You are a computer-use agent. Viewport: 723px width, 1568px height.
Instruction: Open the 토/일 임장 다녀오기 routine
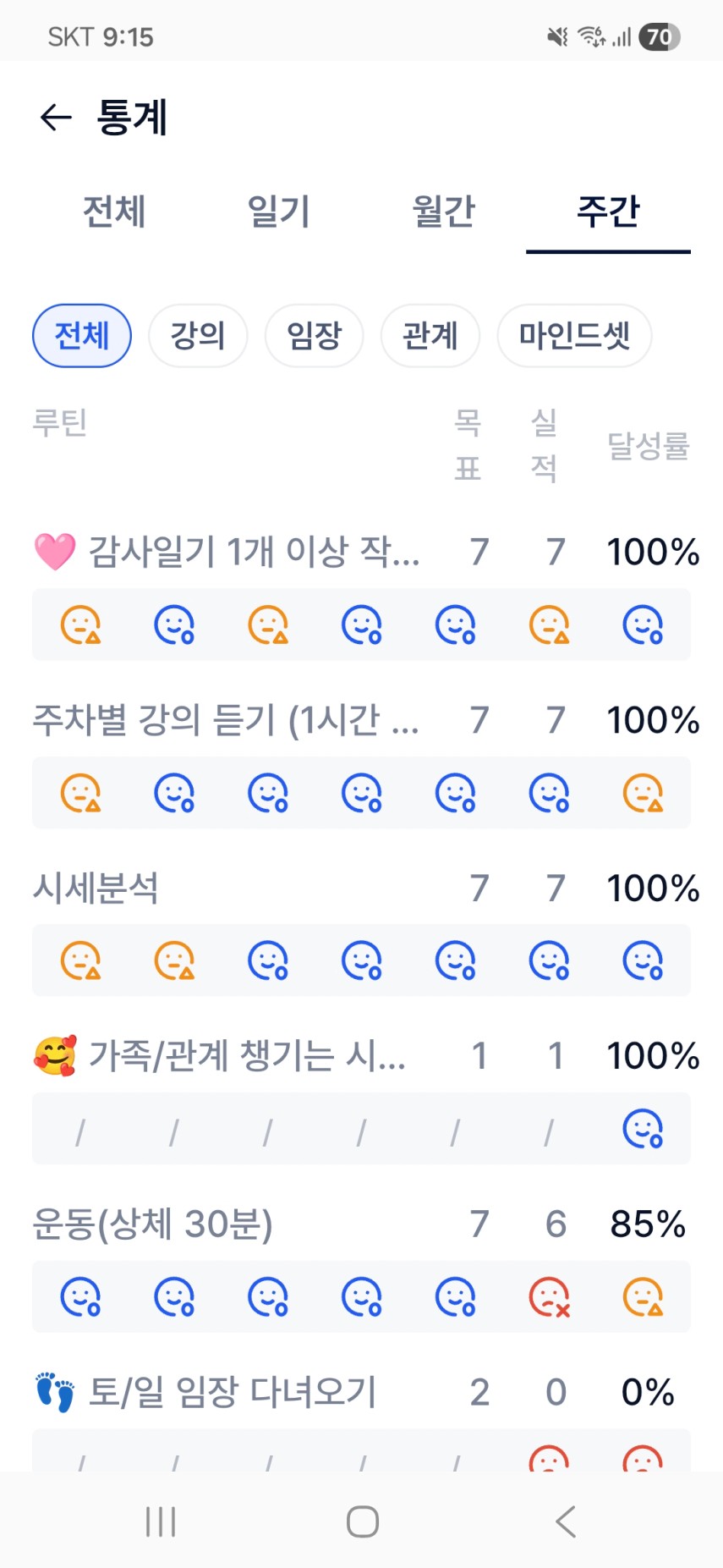point(233,1392)
